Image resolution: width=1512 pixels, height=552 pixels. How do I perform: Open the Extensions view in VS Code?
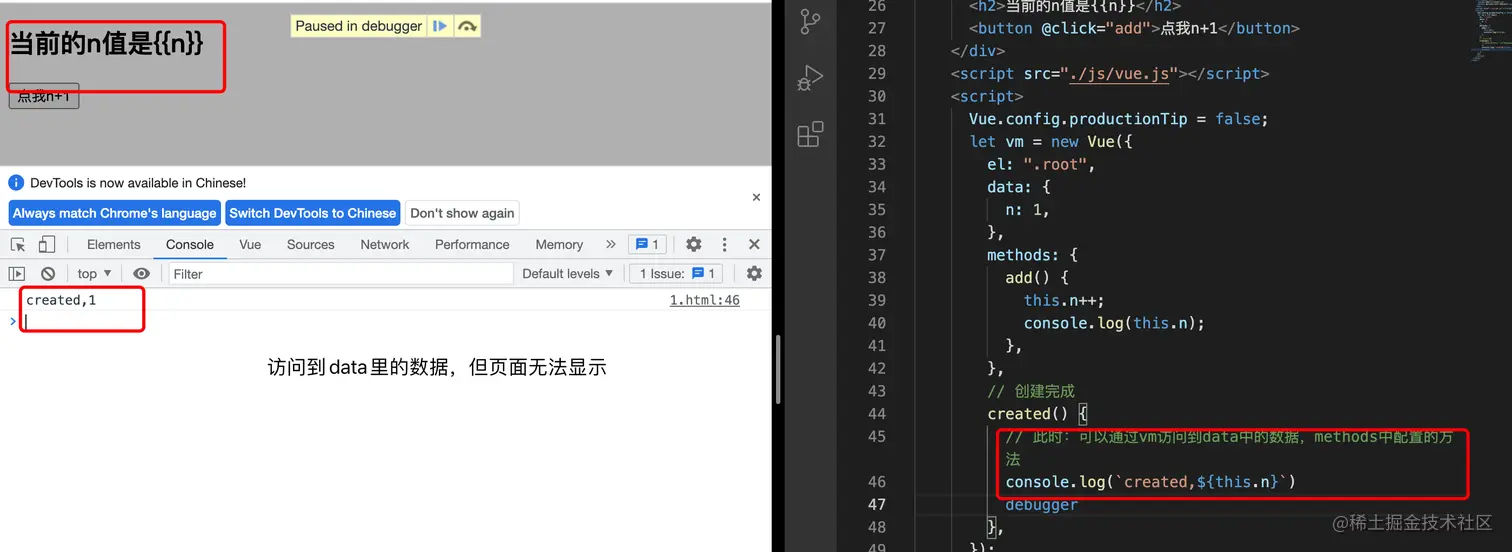[x=810, y=134]
